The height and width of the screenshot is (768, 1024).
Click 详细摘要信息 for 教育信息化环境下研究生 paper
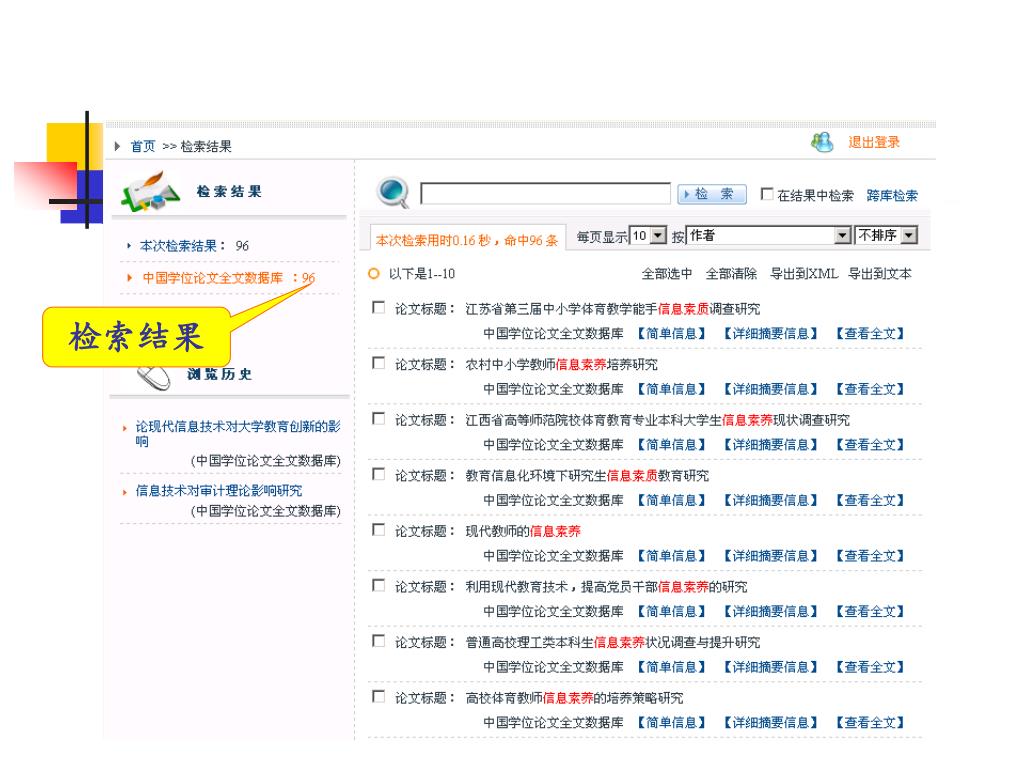coord(771,500)
